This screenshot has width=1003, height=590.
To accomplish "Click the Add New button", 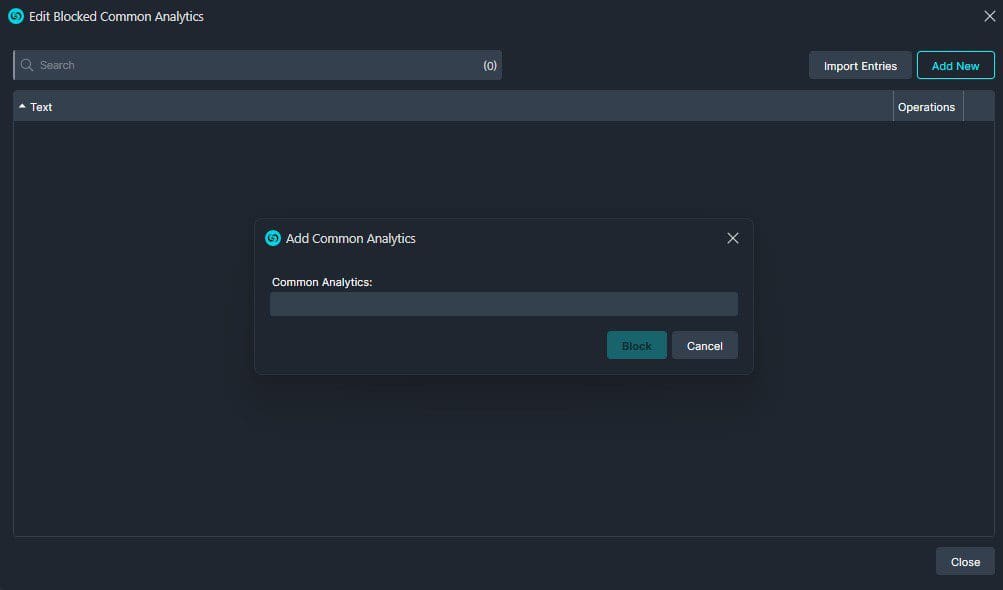I will pos(955,65).
